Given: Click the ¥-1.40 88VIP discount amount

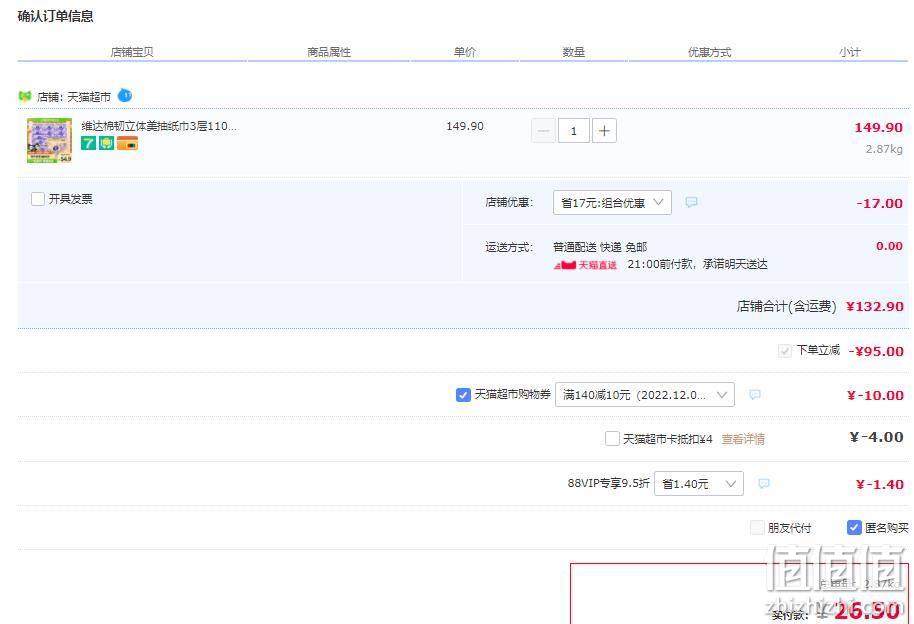Looking at the screenshot, I should point(880,484).
